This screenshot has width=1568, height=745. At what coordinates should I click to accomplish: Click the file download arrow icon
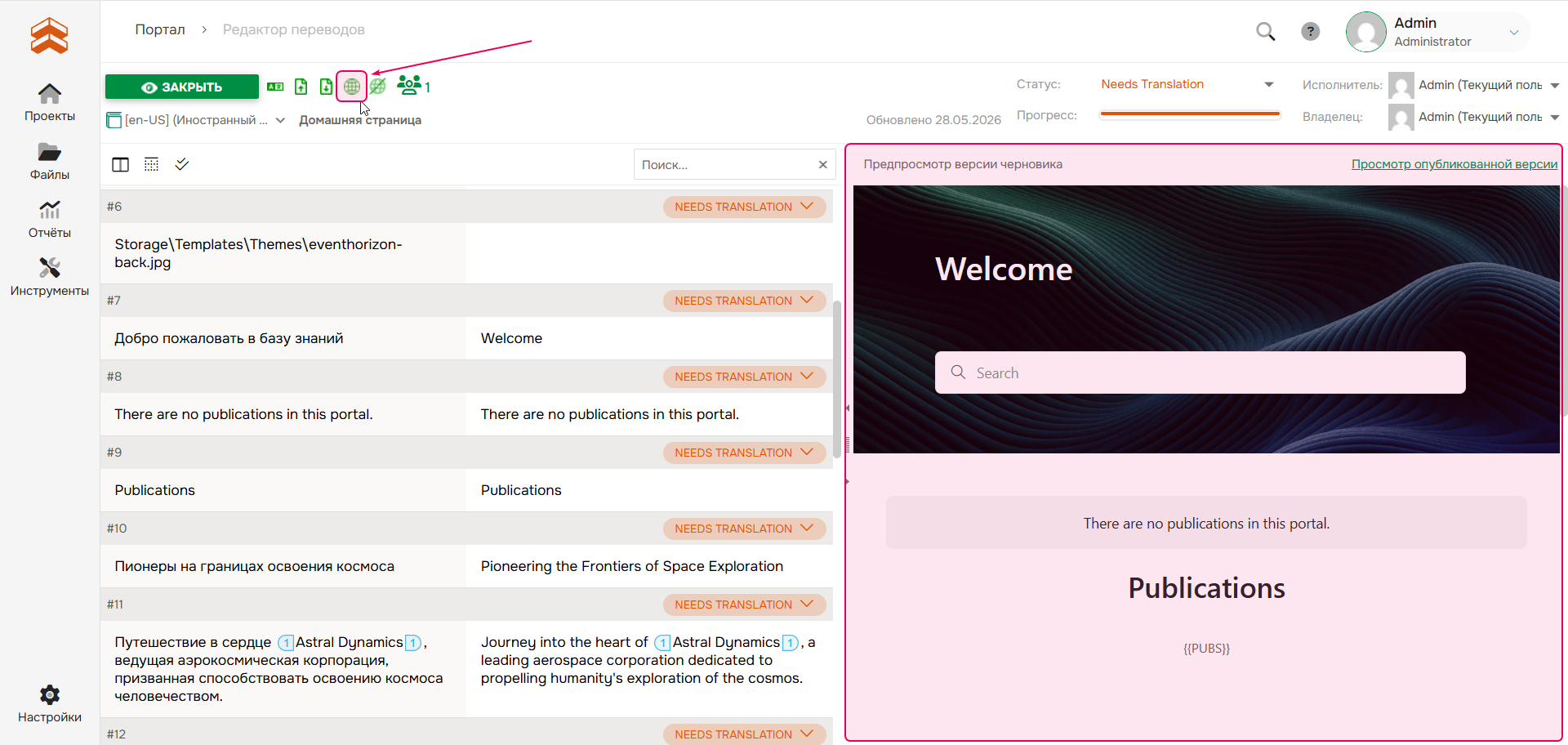tap(326, 86)
